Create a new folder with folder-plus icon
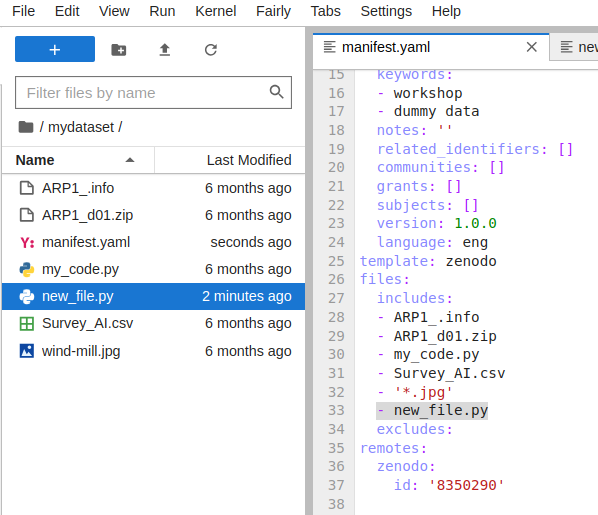Viewport: 598px width, 515px height. pos(119,50)
